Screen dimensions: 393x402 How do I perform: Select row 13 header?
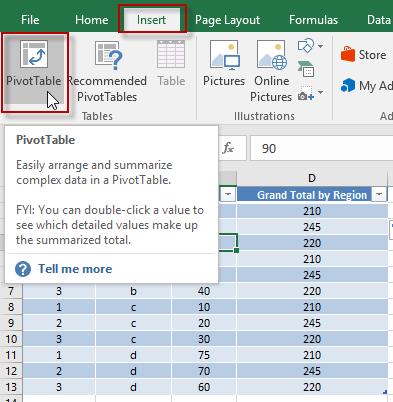point(11,387)
